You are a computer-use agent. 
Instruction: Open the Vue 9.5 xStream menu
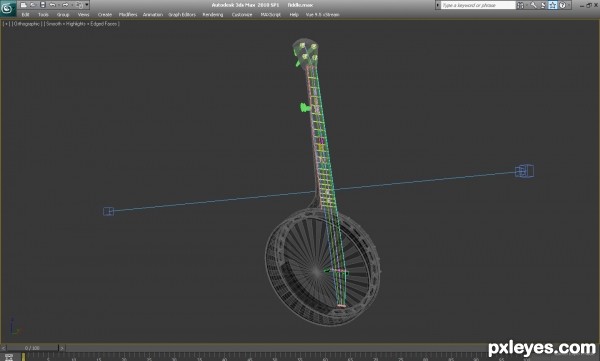(x=322, y=15)
